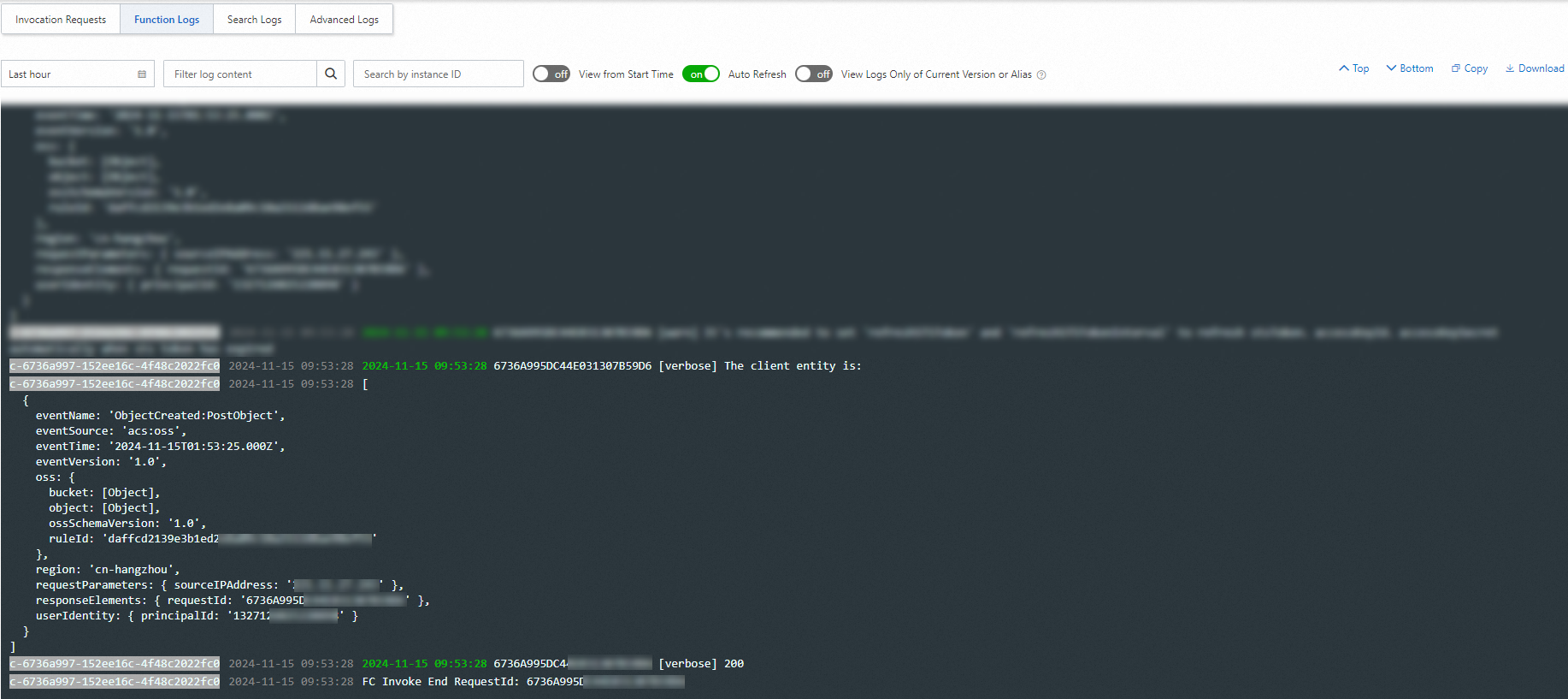Click the 'bucket: [Object]' line in unblurred log
Screen dimensions: 1568x699
coord(104,493)
